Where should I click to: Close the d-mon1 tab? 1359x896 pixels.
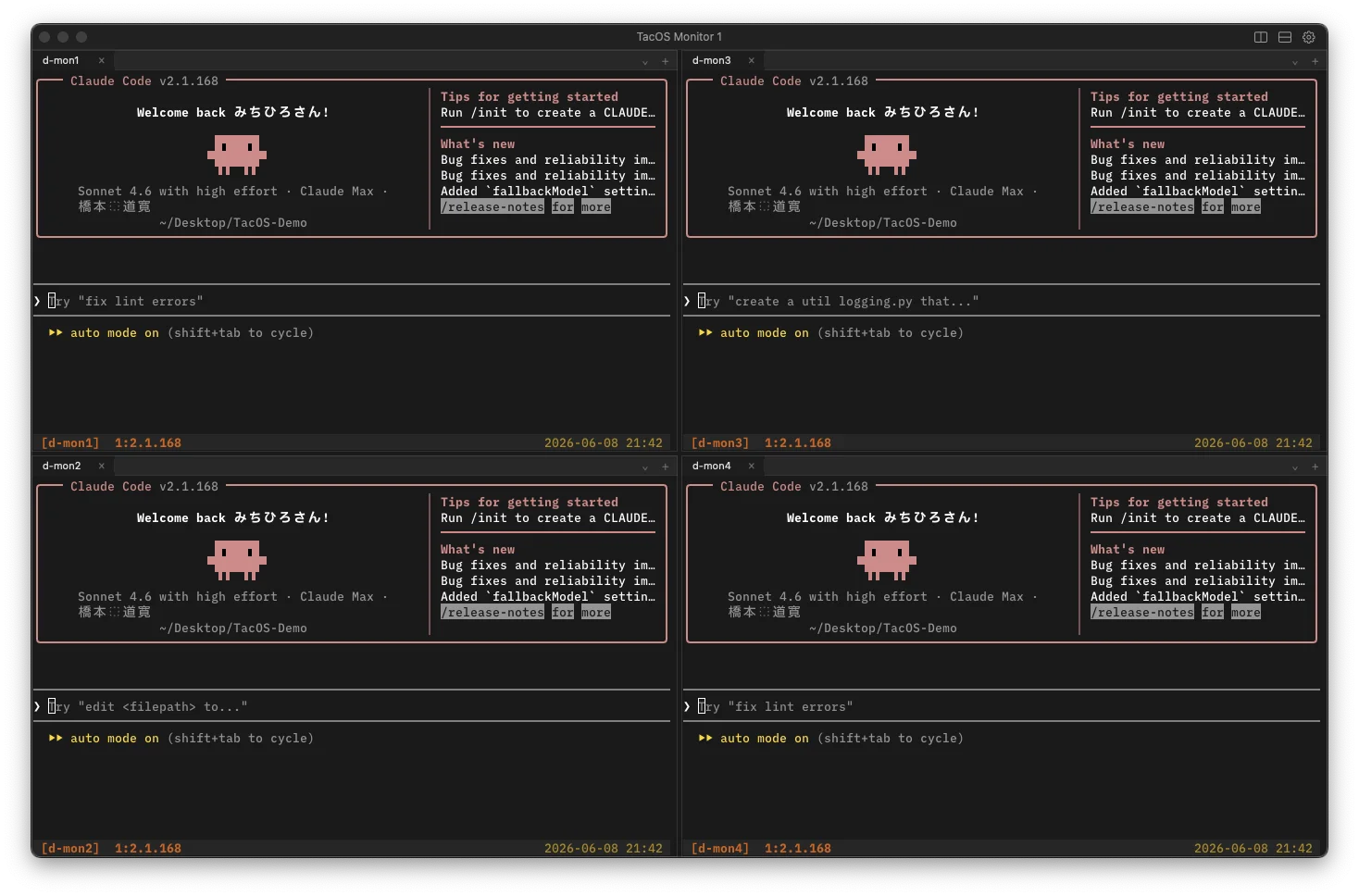coord(102,60)
